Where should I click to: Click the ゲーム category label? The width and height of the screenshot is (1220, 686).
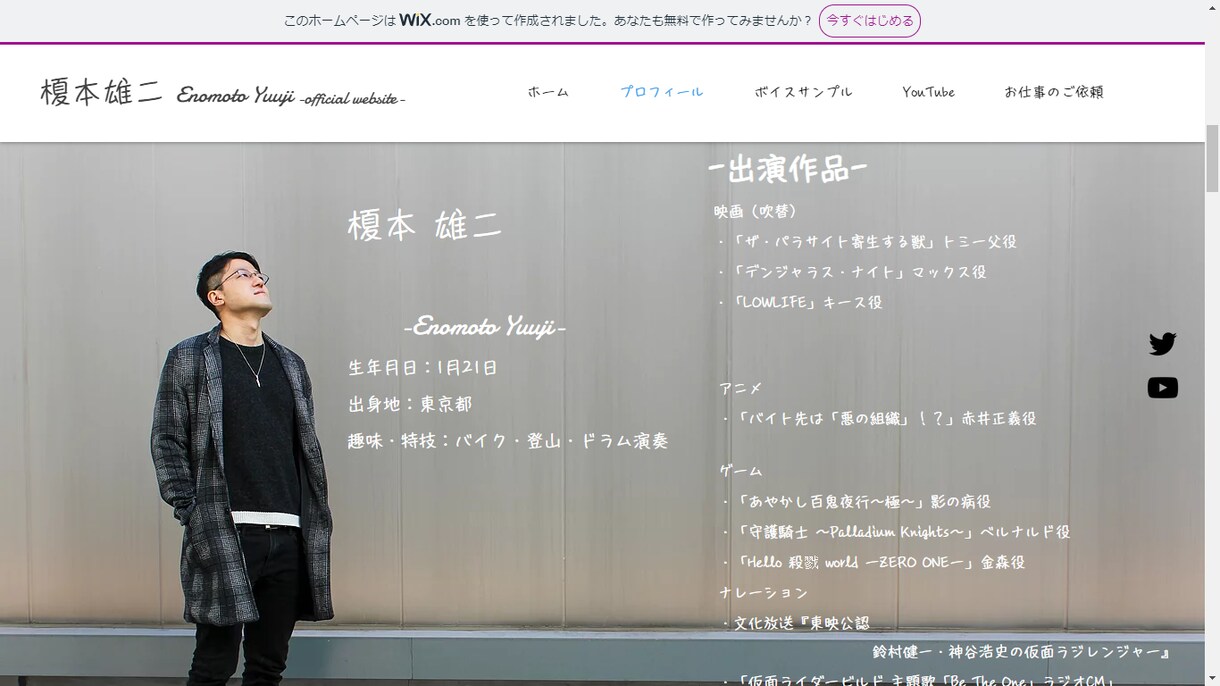741,470
